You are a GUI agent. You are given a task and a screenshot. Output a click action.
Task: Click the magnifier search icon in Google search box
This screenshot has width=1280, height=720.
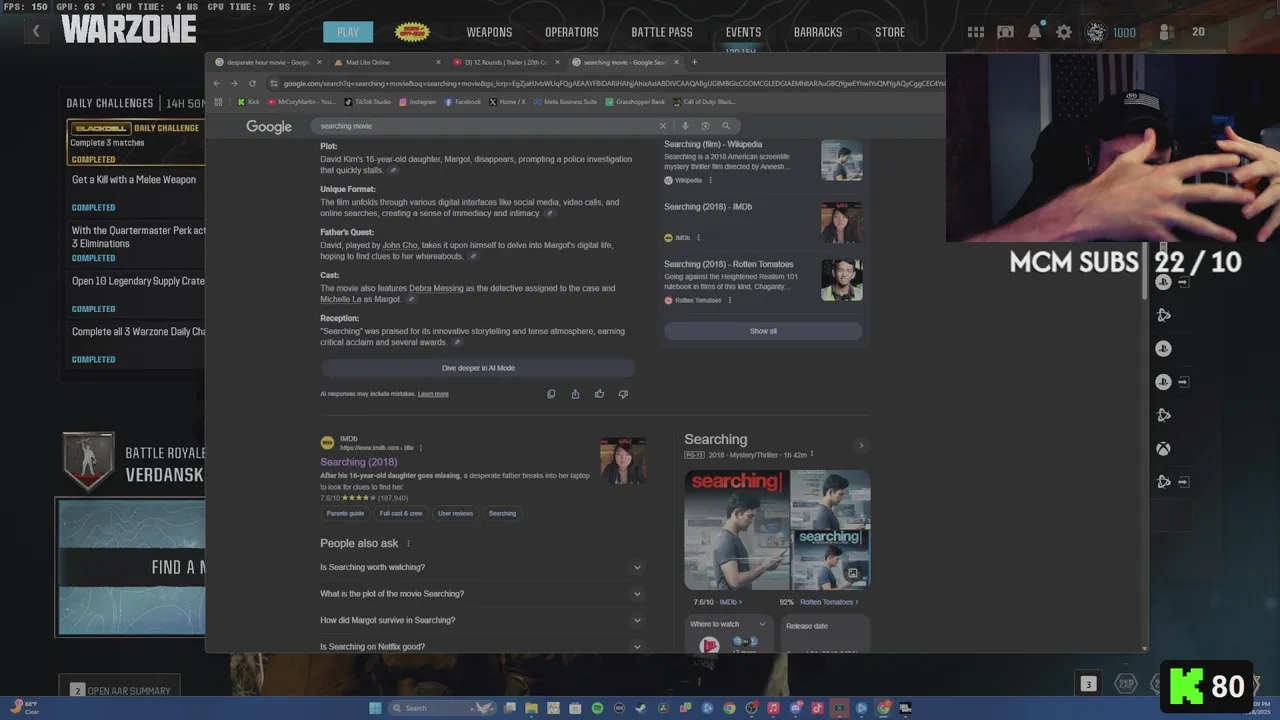coord(726,126)
